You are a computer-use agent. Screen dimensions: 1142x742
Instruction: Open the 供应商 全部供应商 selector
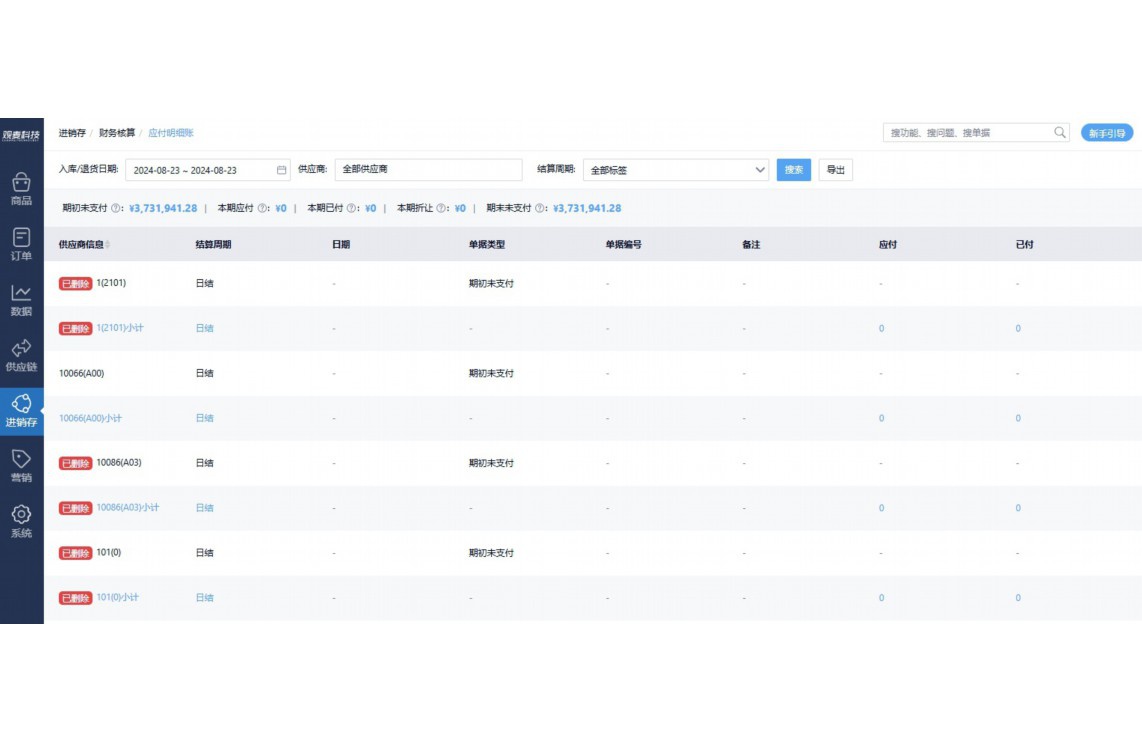428,170
